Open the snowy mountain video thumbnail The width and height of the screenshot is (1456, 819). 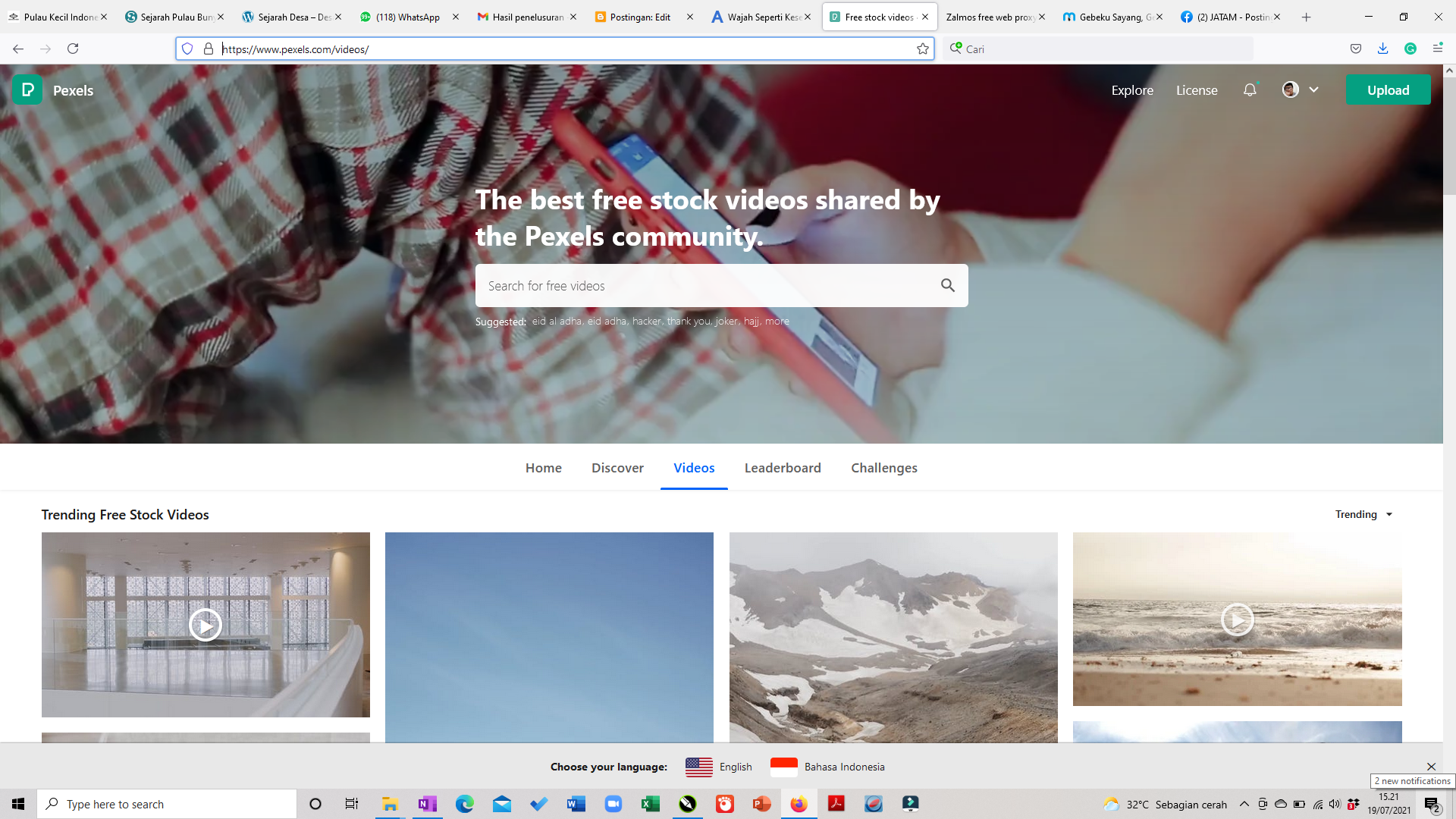point(893,637)
